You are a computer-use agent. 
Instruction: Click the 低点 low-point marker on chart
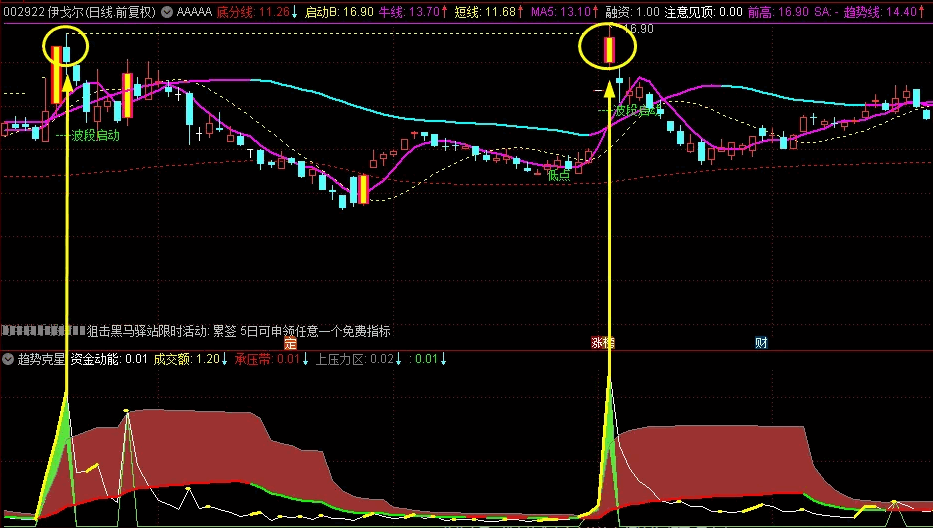click(557, 175)
